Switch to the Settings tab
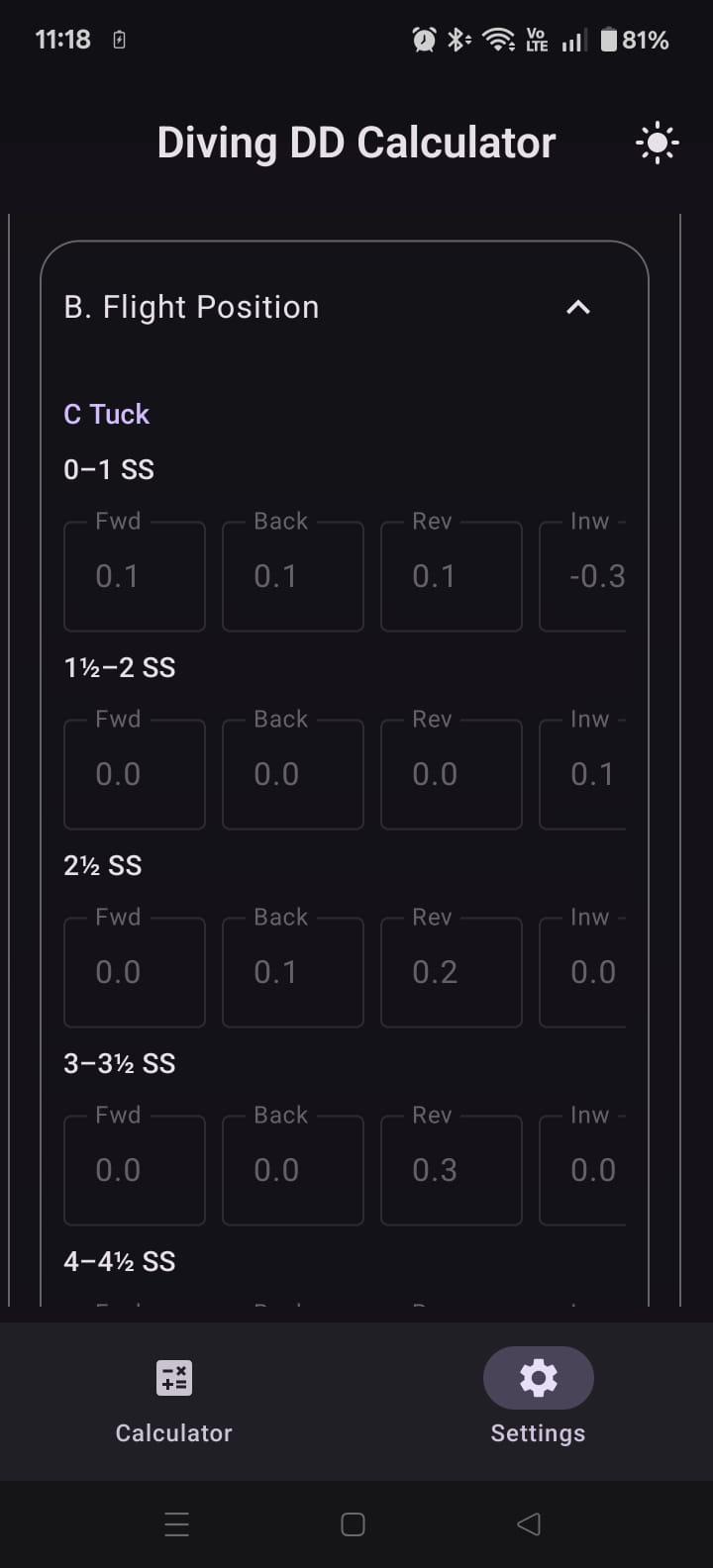This screenshot has width=713, height=1568. click(538, 1399)
